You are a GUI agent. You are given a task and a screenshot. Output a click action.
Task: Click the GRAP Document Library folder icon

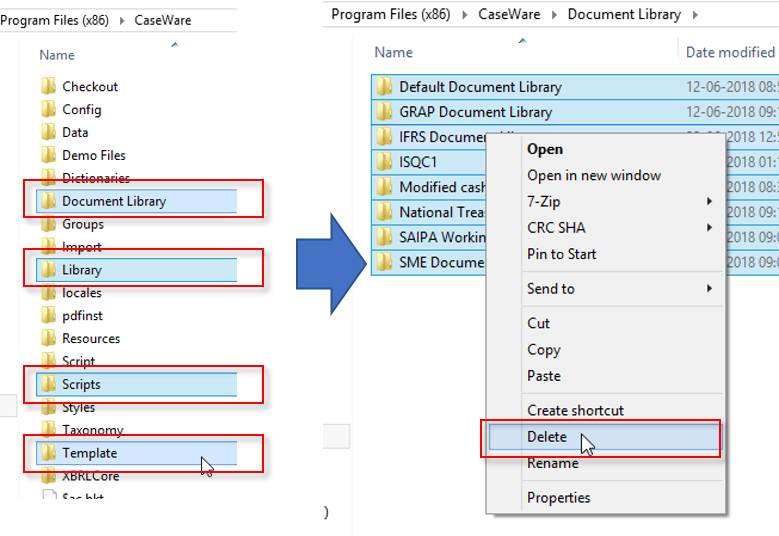point(384,112)
